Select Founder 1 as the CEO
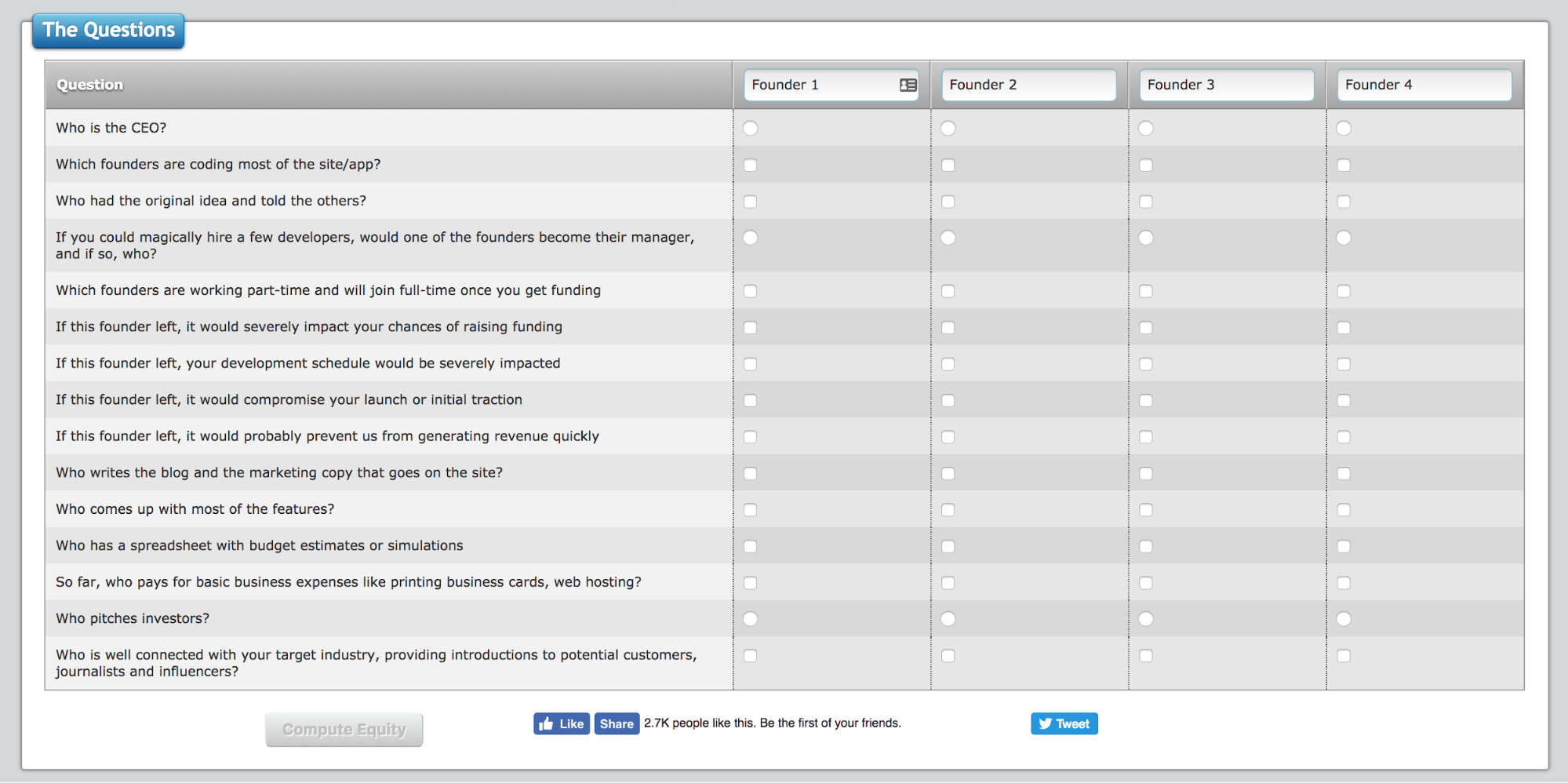This screenshot has height=783, width=1568. 751,128
